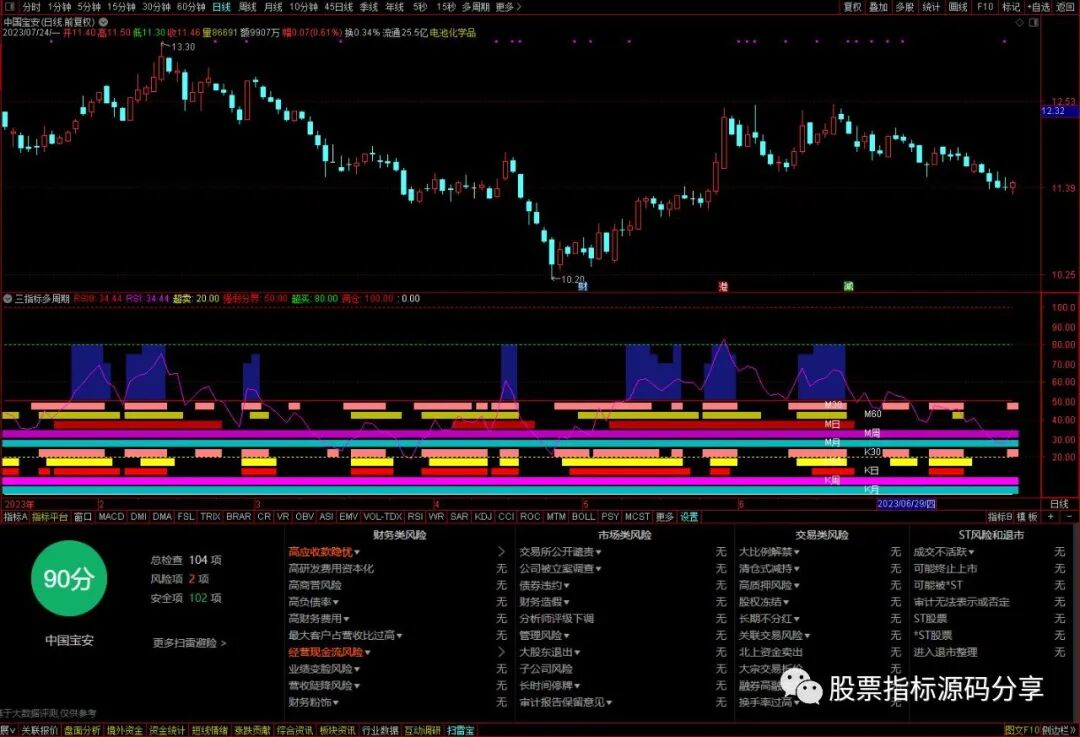This screenshot has width=1080, height=737.
Task: Add stock via +自选
Action: click(x=1039, y=6)
